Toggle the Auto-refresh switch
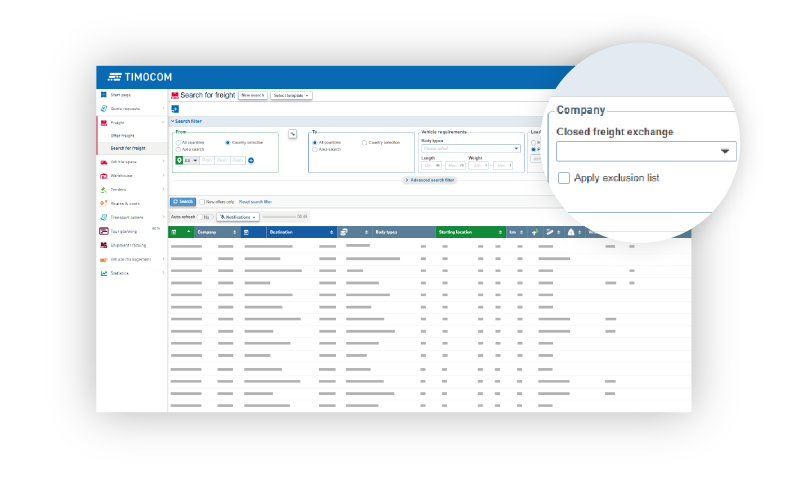The image size is (800, 500). point(205,216)
